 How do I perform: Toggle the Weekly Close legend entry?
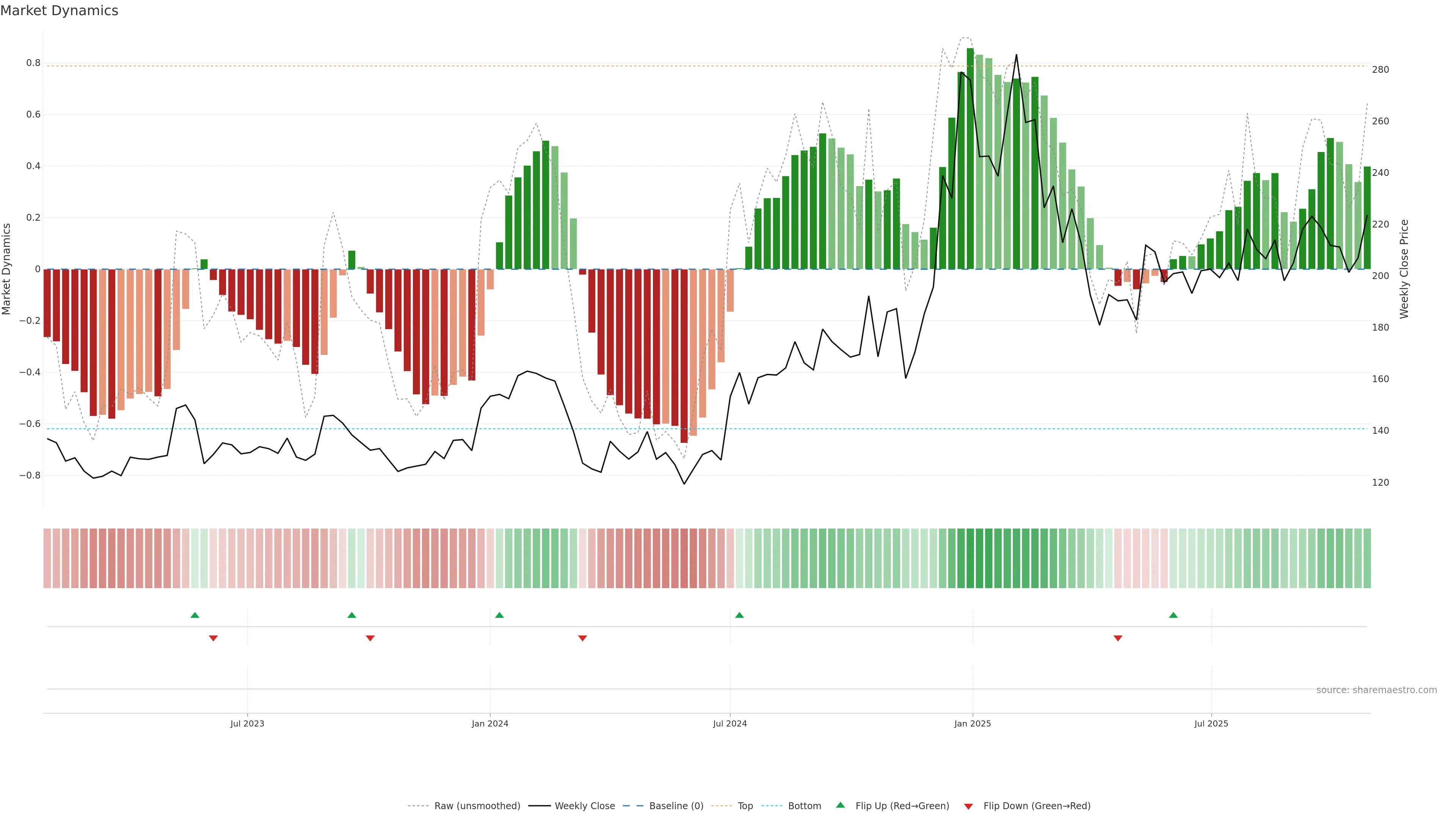[x=584, y=806]
